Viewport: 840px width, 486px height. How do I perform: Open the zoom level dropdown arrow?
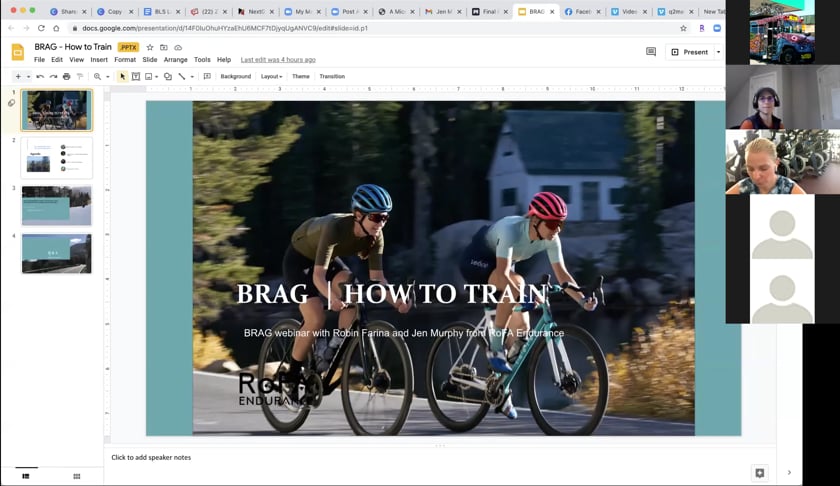[108, 77]
